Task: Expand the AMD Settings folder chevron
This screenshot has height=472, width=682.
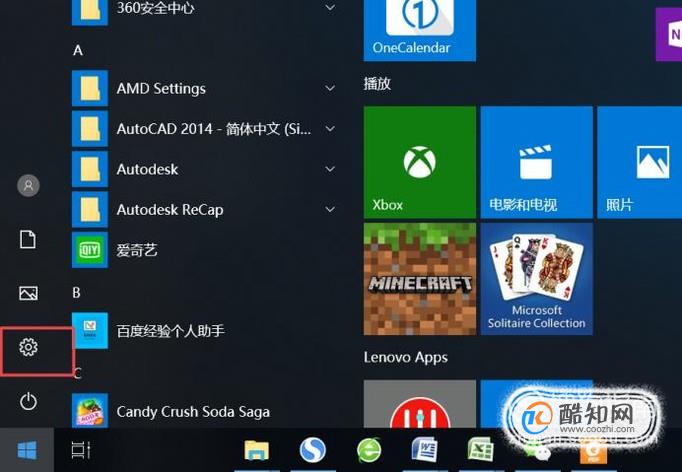Action: pyautogui.click(x=330, y=88)
